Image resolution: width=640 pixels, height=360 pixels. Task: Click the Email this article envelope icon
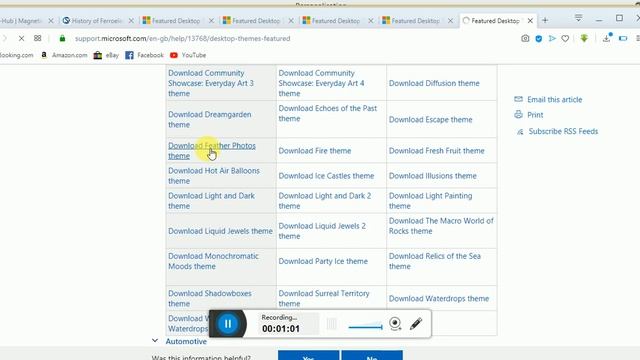pos(518,99)
